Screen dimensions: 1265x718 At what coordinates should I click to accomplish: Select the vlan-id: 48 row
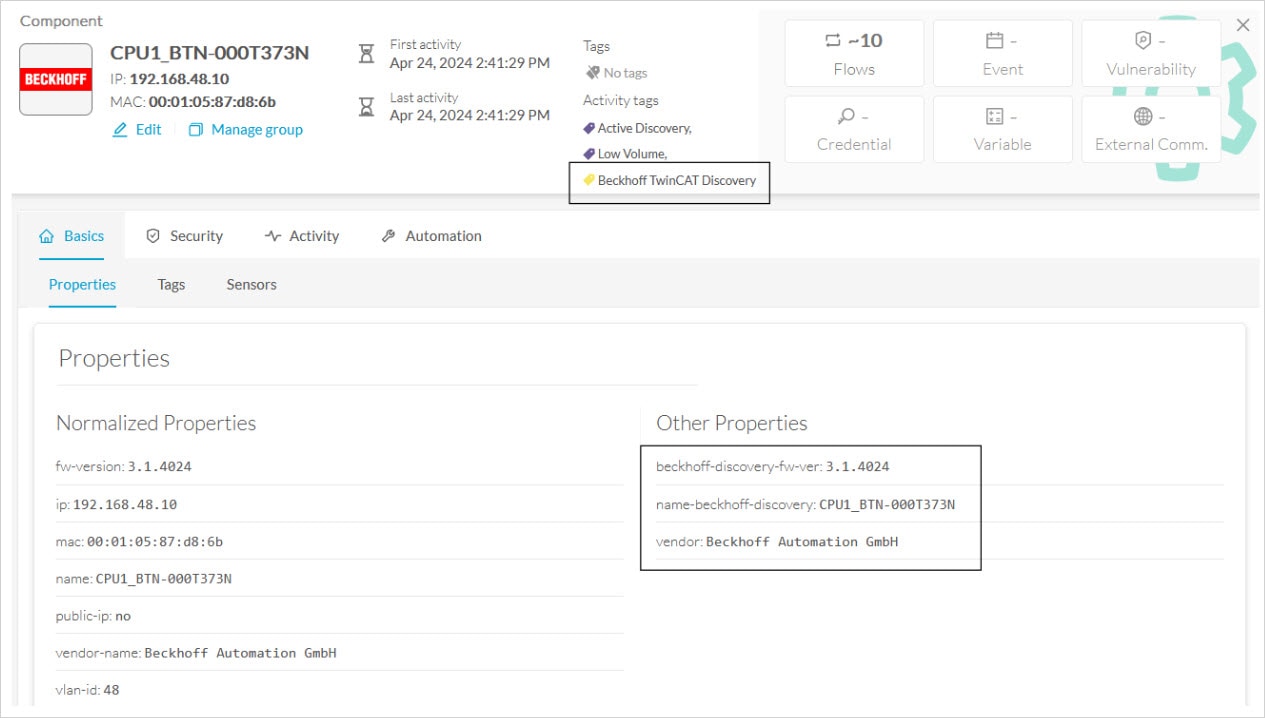click(339, 690)
